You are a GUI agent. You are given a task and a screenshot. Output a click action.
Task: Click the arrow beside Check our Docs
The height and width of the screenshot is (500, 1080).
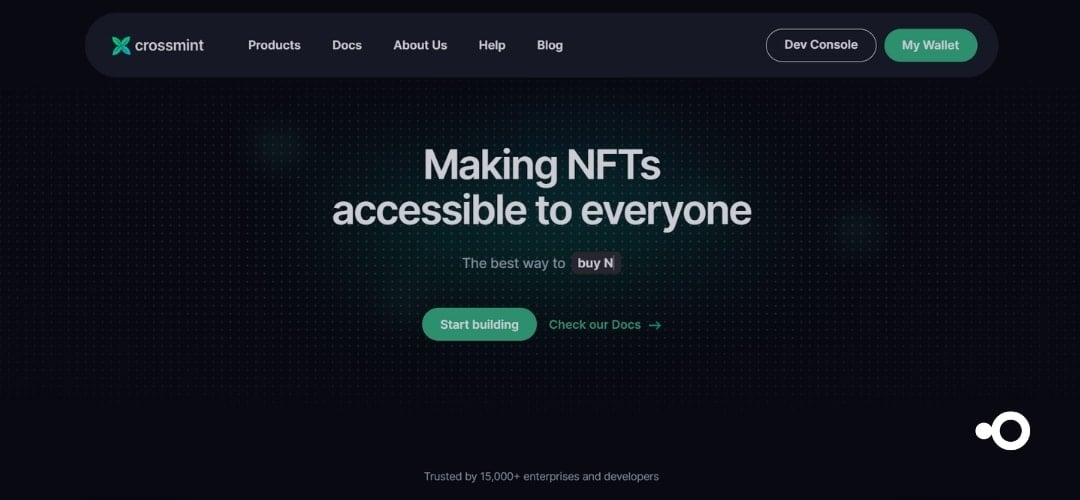pyautogui.click(x=654, y=325)
